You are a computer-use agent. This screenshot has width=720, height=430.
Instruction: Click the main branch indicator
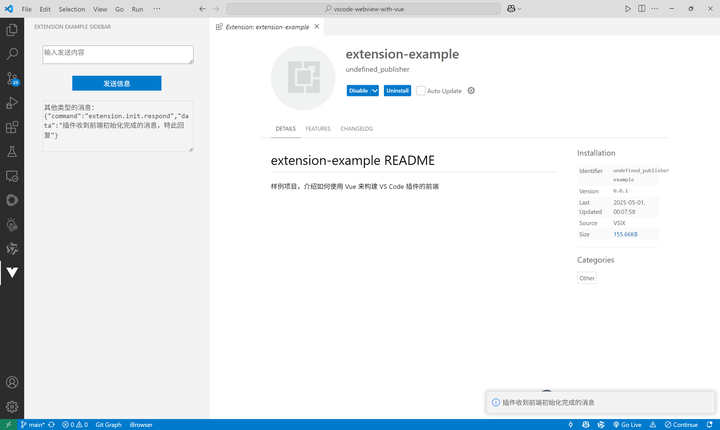click(x=33, y=424)
